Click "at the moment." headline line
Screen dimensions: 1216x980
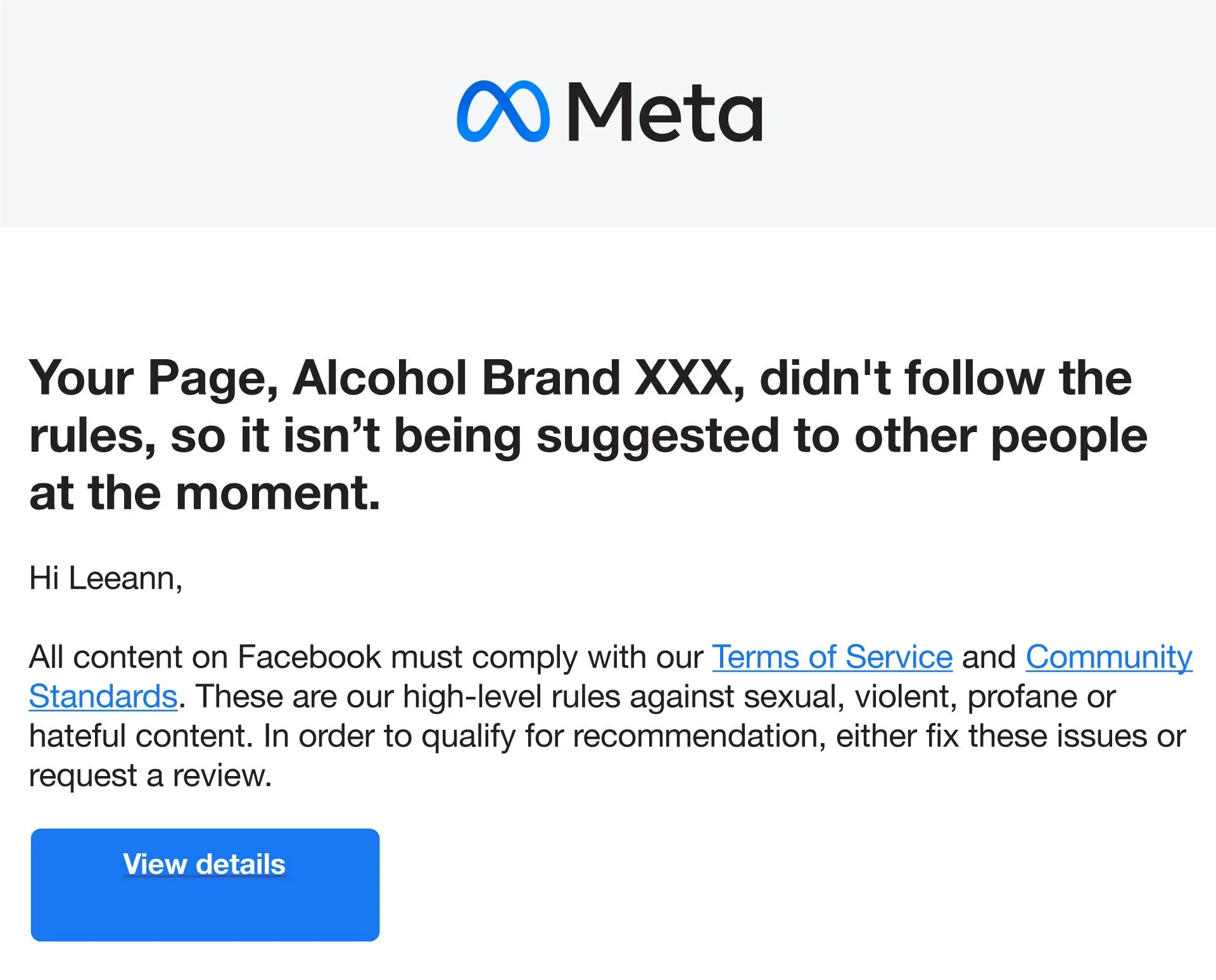(205, 493)
